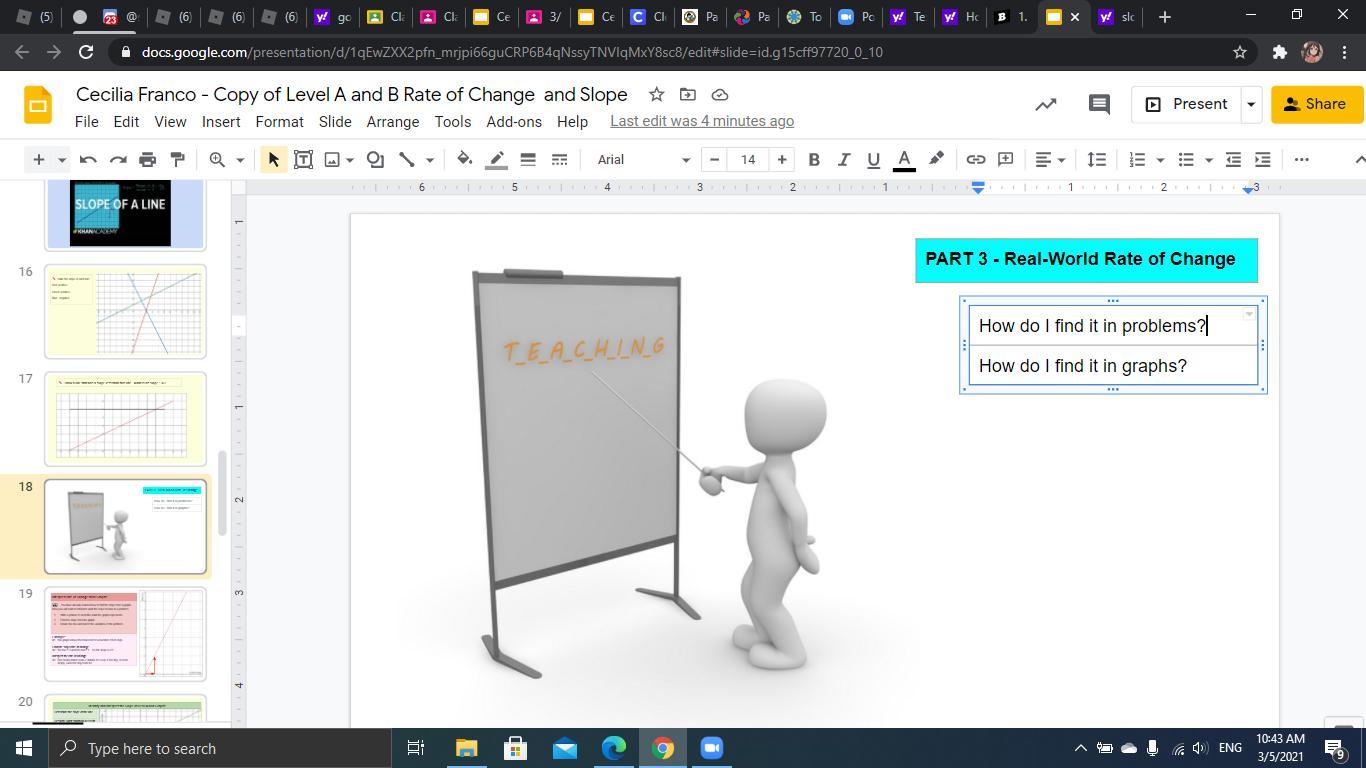Toggle italic formatting
1366x768 pixels.
844,160
